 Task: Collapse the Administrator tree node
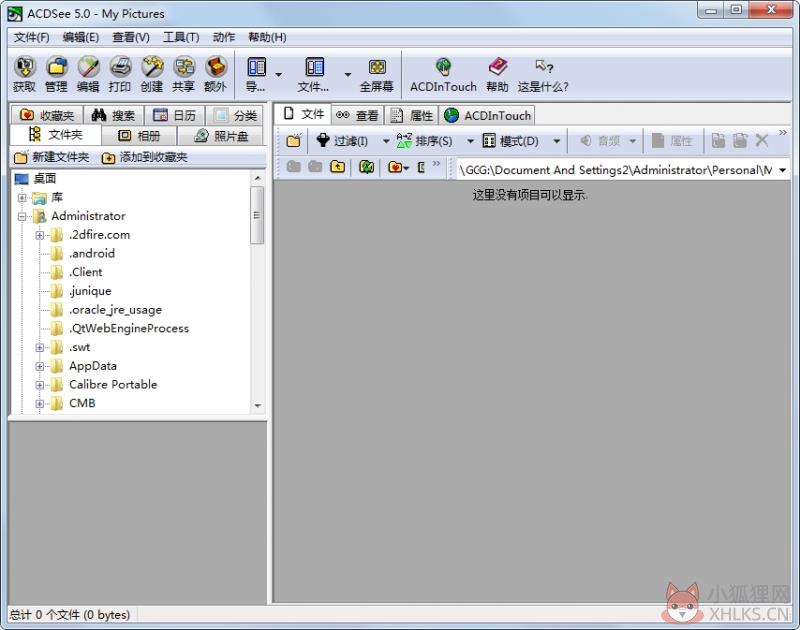pos(22,216)
